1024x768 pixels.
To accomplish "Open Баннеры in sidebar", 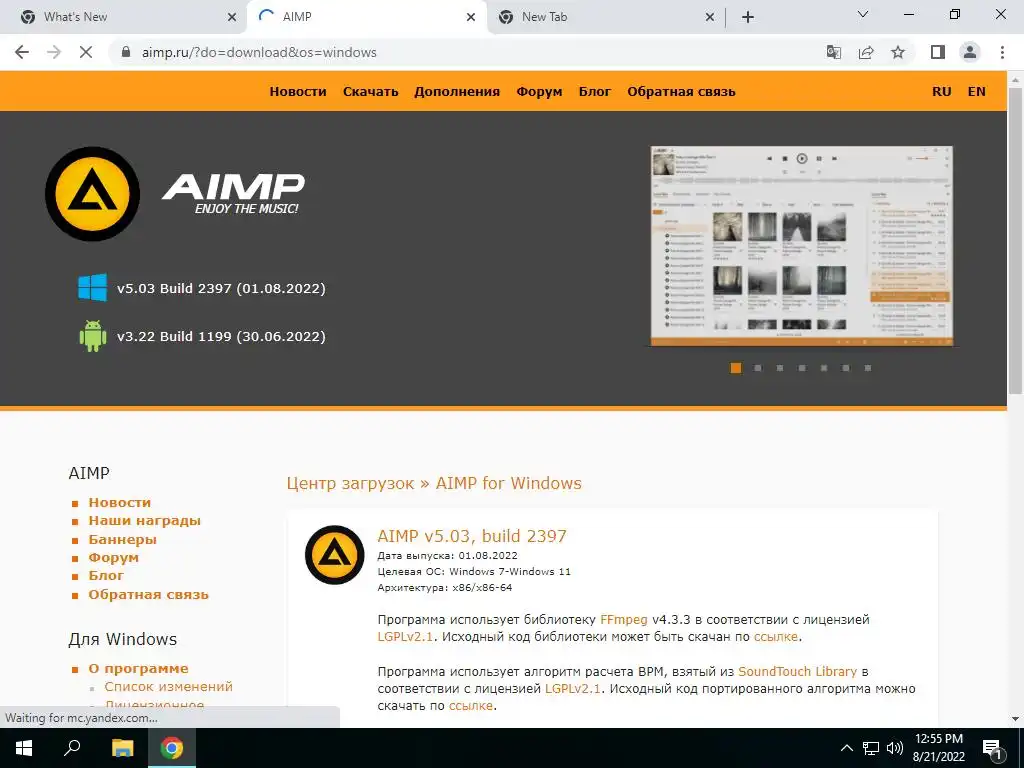I will pos(123,539).
